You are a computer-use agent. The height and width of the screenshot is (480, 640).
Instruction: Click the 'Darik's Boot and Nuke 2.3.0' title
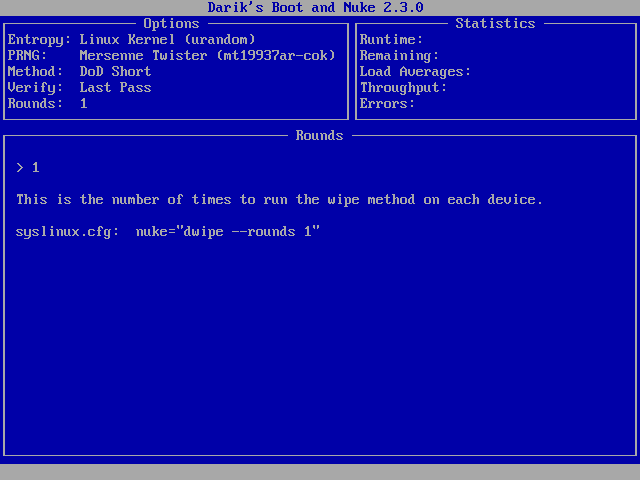pos(315,7)
